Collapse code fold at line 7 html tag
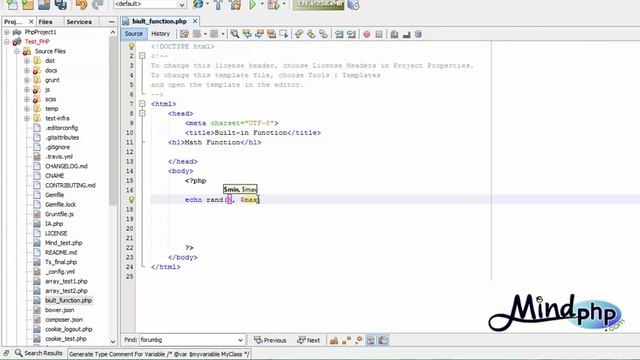640x360 pixels. point(142,104)
